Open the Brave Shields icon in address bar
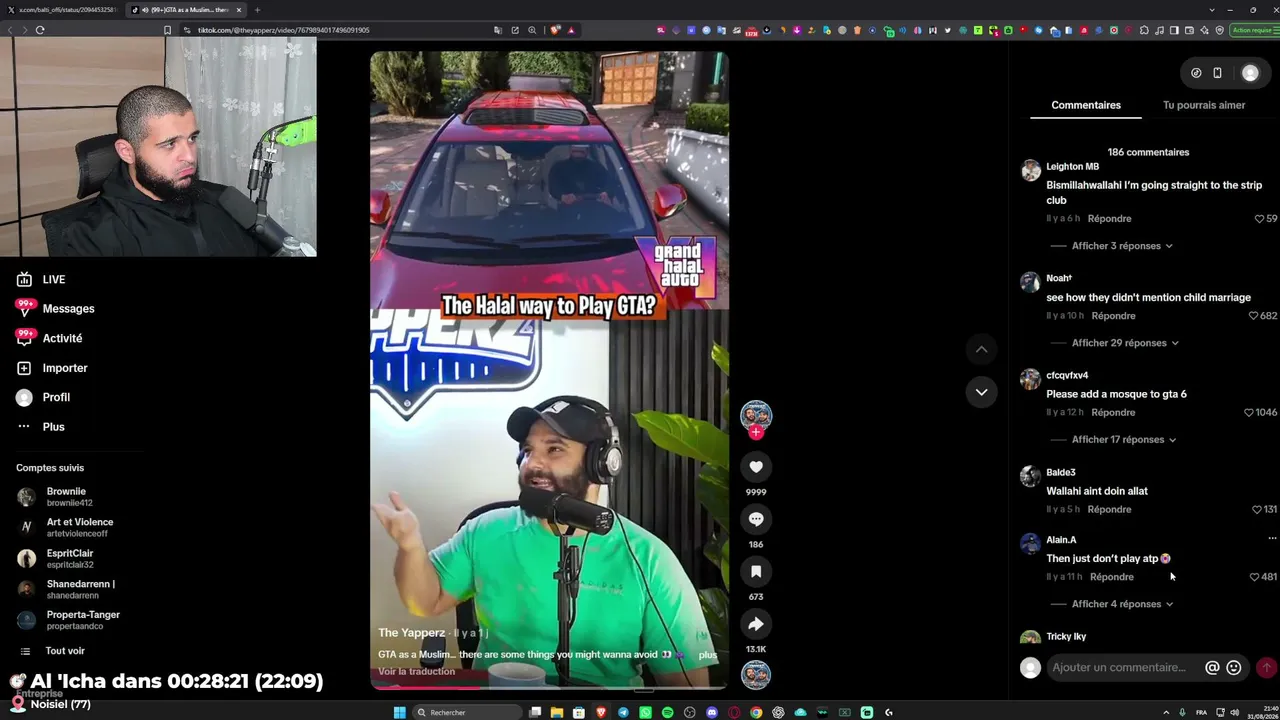The image size is (1280, 720). tap(555, 30)
